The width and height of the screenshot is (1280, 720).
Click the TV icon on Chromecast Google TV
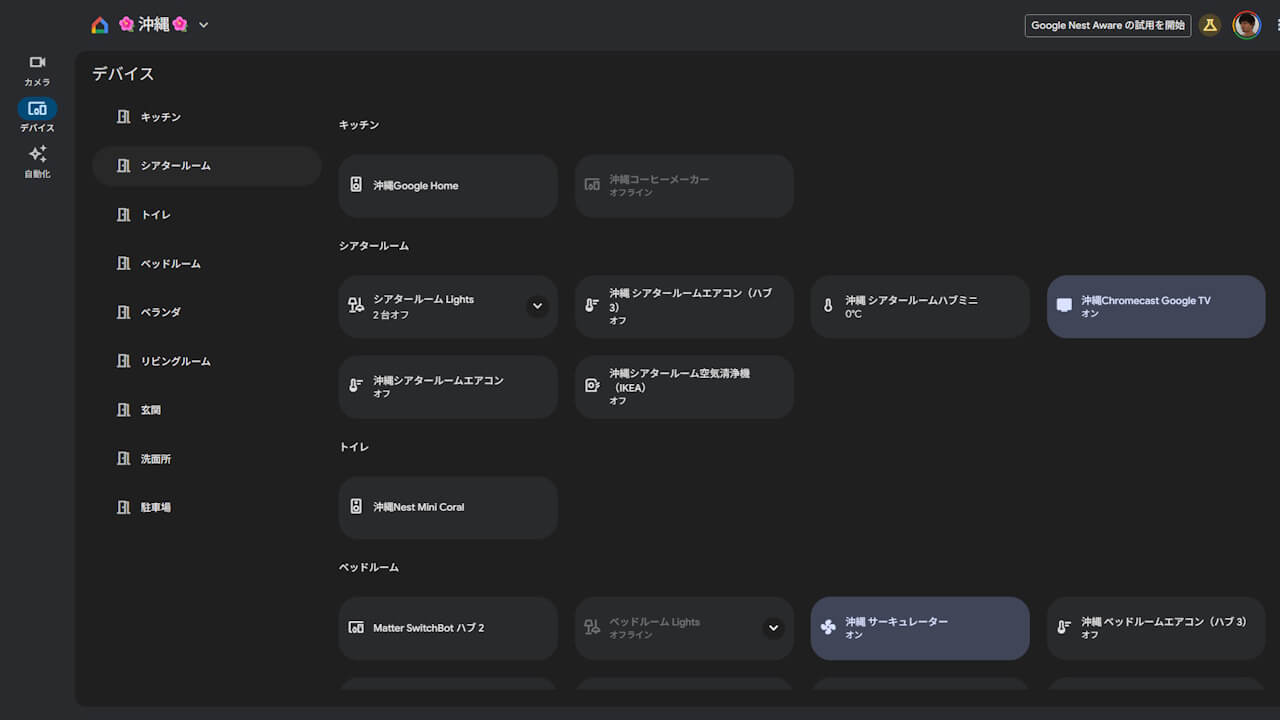coord(1064,306)
